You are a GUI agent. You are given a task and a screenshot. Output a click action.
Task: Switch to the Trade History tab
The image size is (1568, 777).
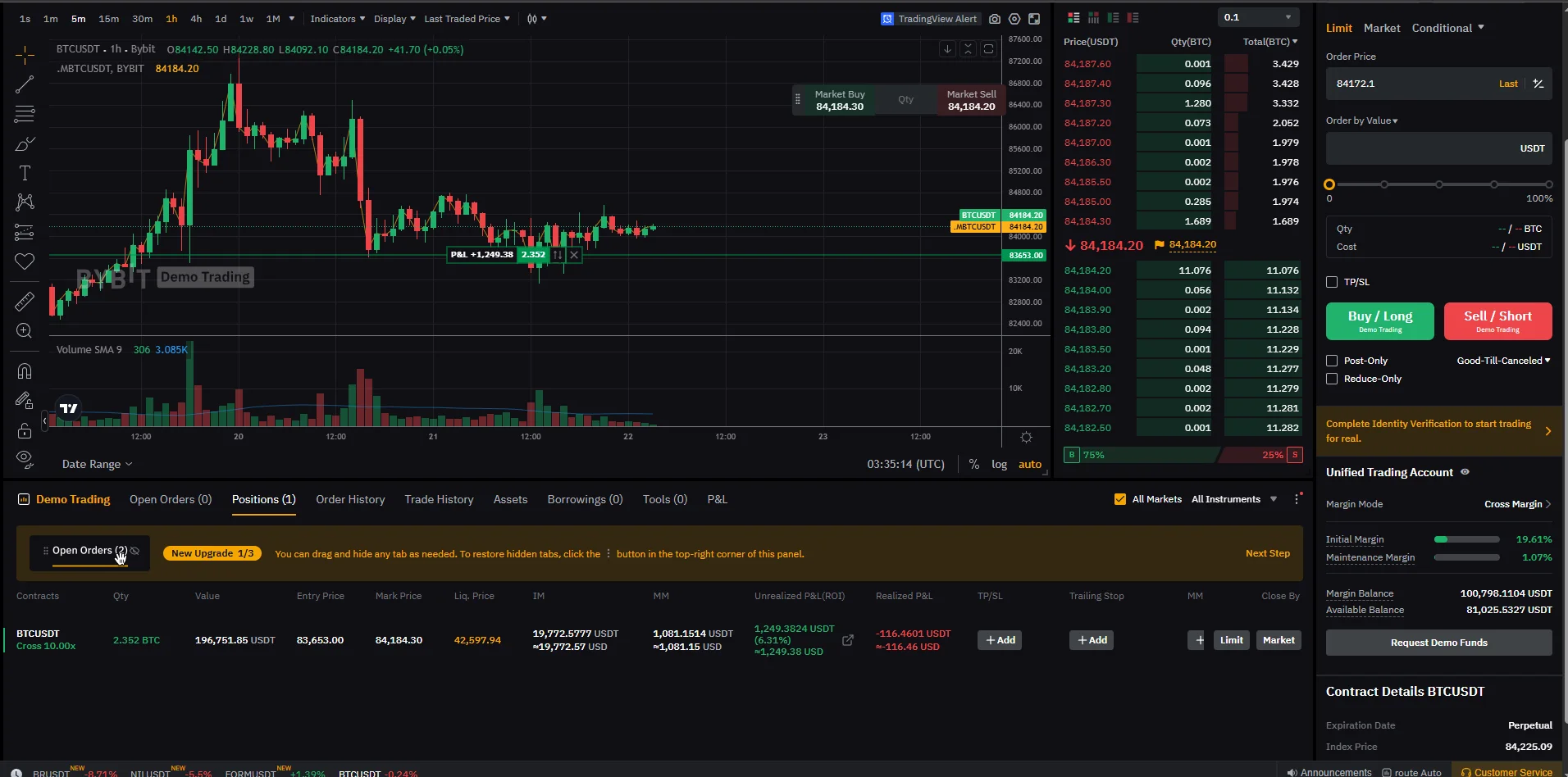(439, 499)
